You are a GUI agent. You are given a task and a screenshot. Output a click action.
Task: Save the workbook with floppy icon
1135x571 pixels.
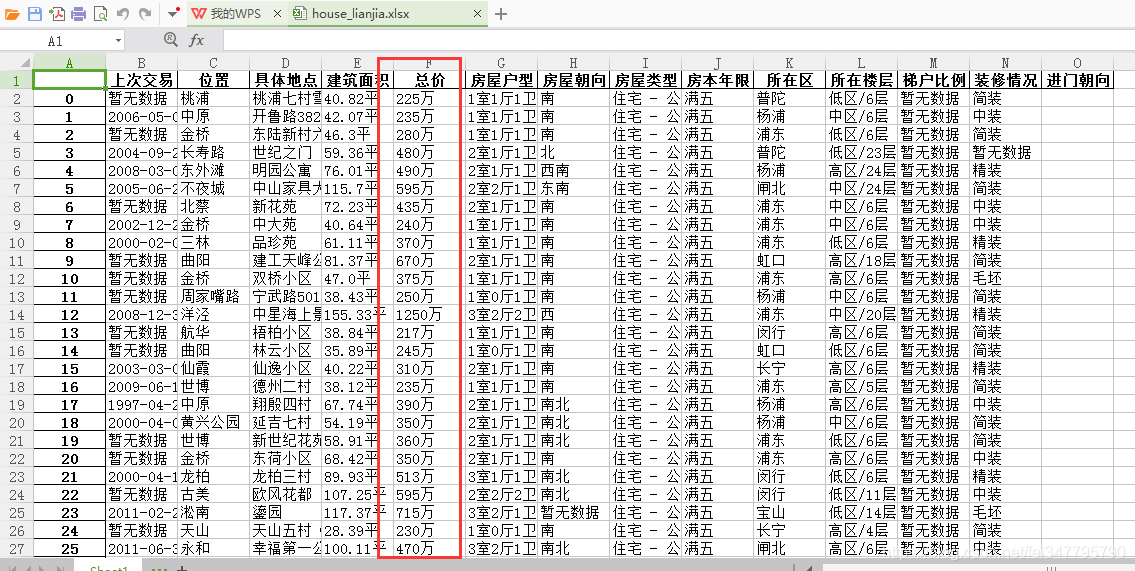click(x=34, y=14)
